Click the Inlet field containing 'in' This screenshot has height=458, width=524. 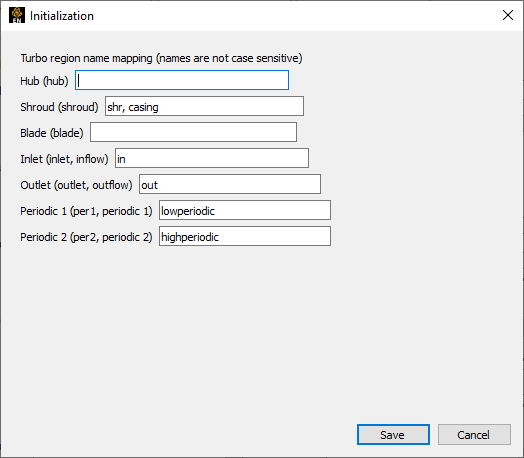click(212, 158)
